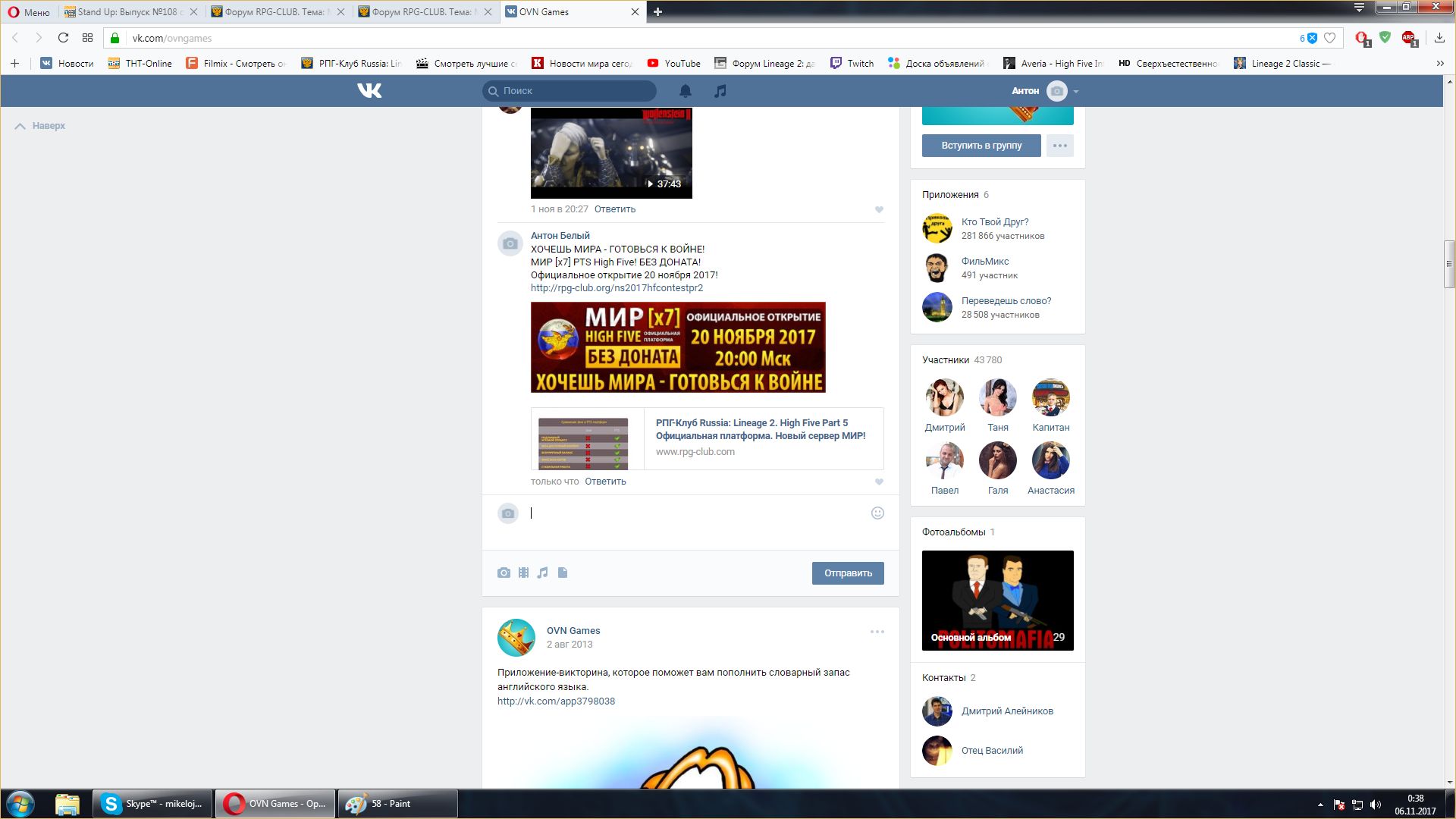Expand the Антон profile dropdown arrow
Screen dimensions: 1456x819
pyautogui.click(x=1076, y=91)
